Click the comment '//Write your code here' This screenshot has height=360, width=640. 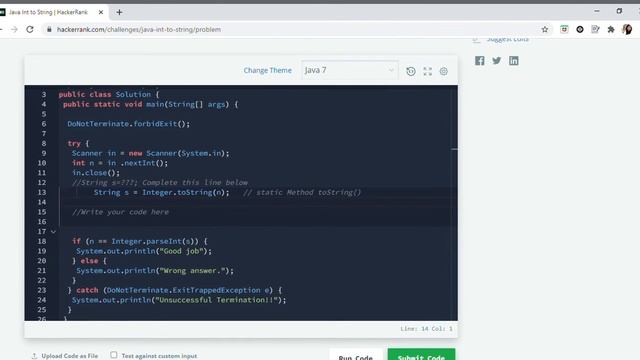[x=120, y=212]
